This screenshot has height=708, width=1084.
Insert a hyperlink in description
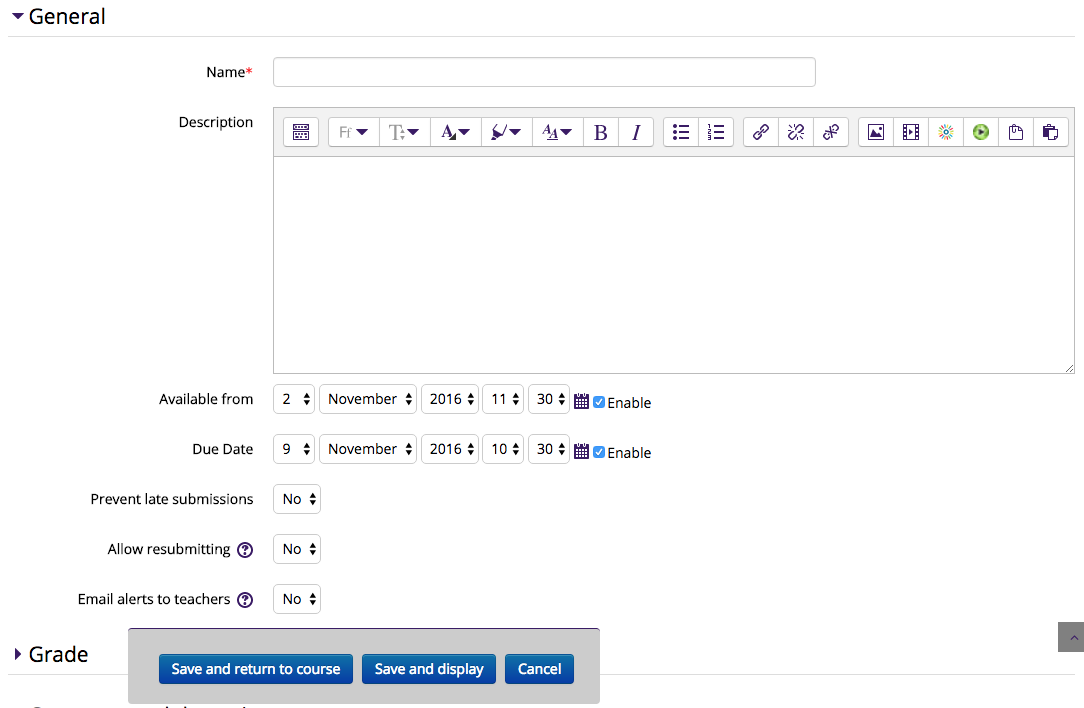pos(761,132)
